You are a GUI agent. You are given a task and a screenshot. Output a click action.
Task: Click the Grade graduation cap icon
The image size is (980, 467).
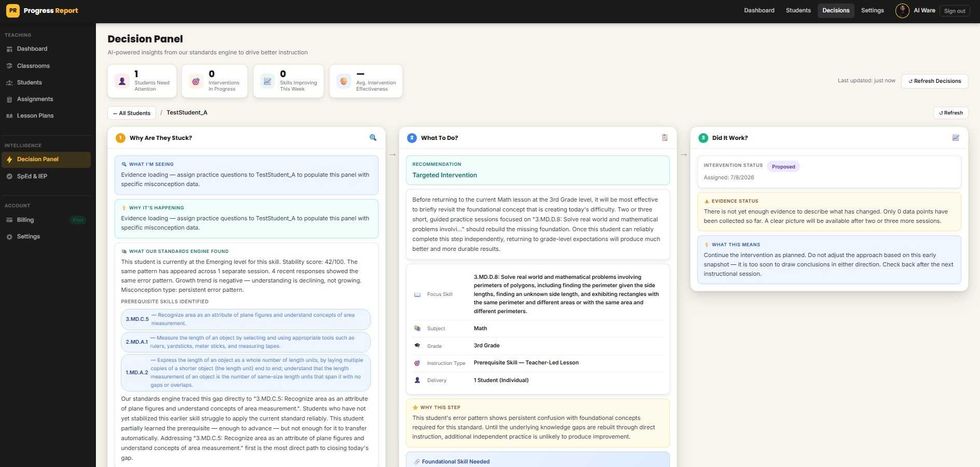[x=418, y=346]
